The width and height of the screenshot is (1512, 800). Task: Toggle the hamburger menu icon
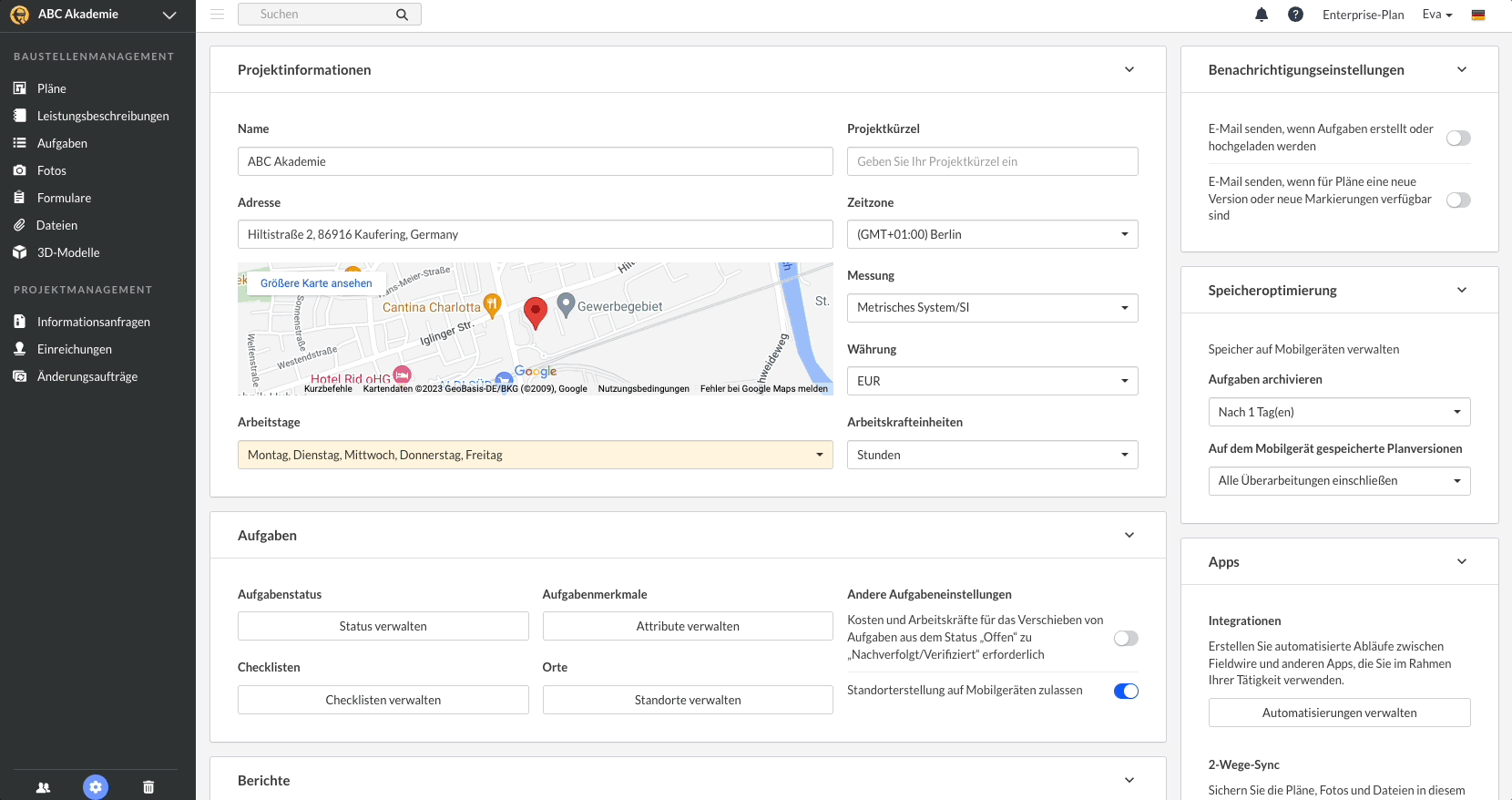coord(217,15)
